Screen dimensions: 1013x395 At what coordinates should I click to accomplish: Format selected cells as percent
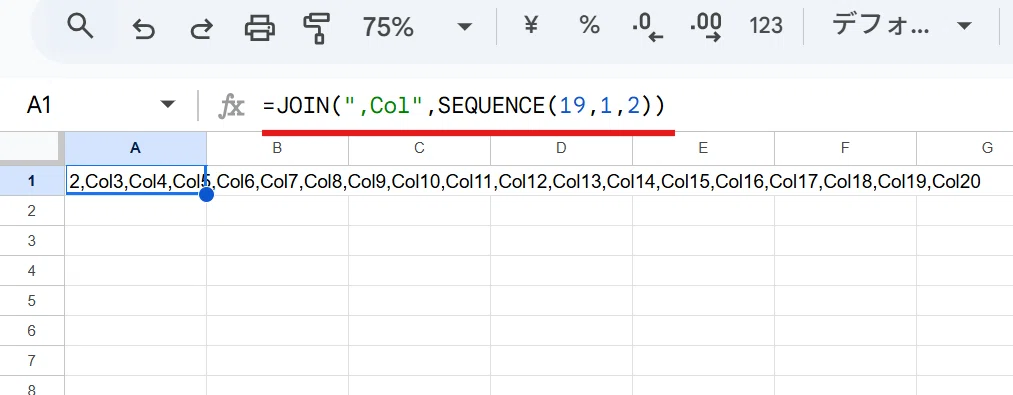[x=589, y=26]
